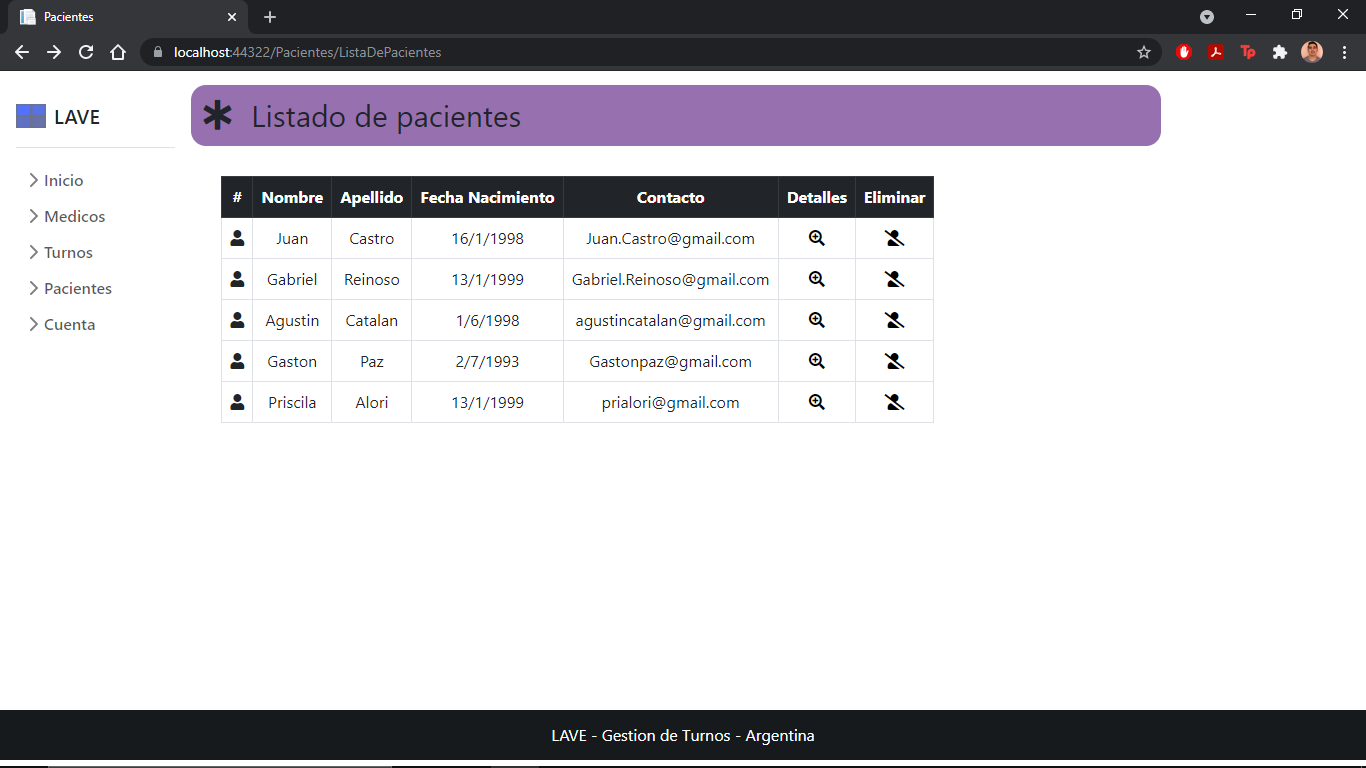Switch to the Pacientes browser tab
1366x768 pixels.
click(x=120, y=17)
